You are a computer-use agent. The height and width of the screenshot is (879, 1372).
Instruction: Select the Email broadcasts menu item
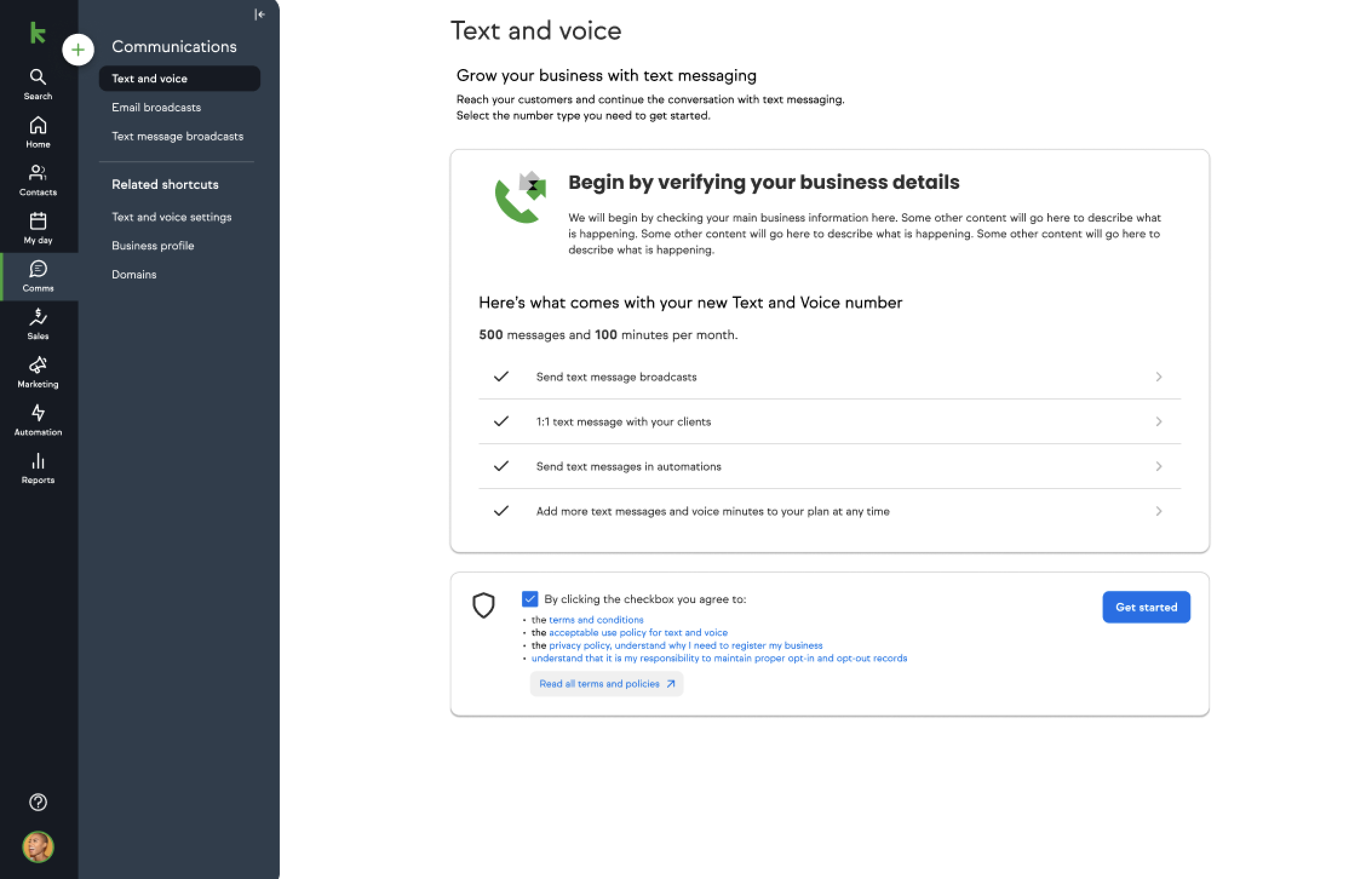(156, 108)
